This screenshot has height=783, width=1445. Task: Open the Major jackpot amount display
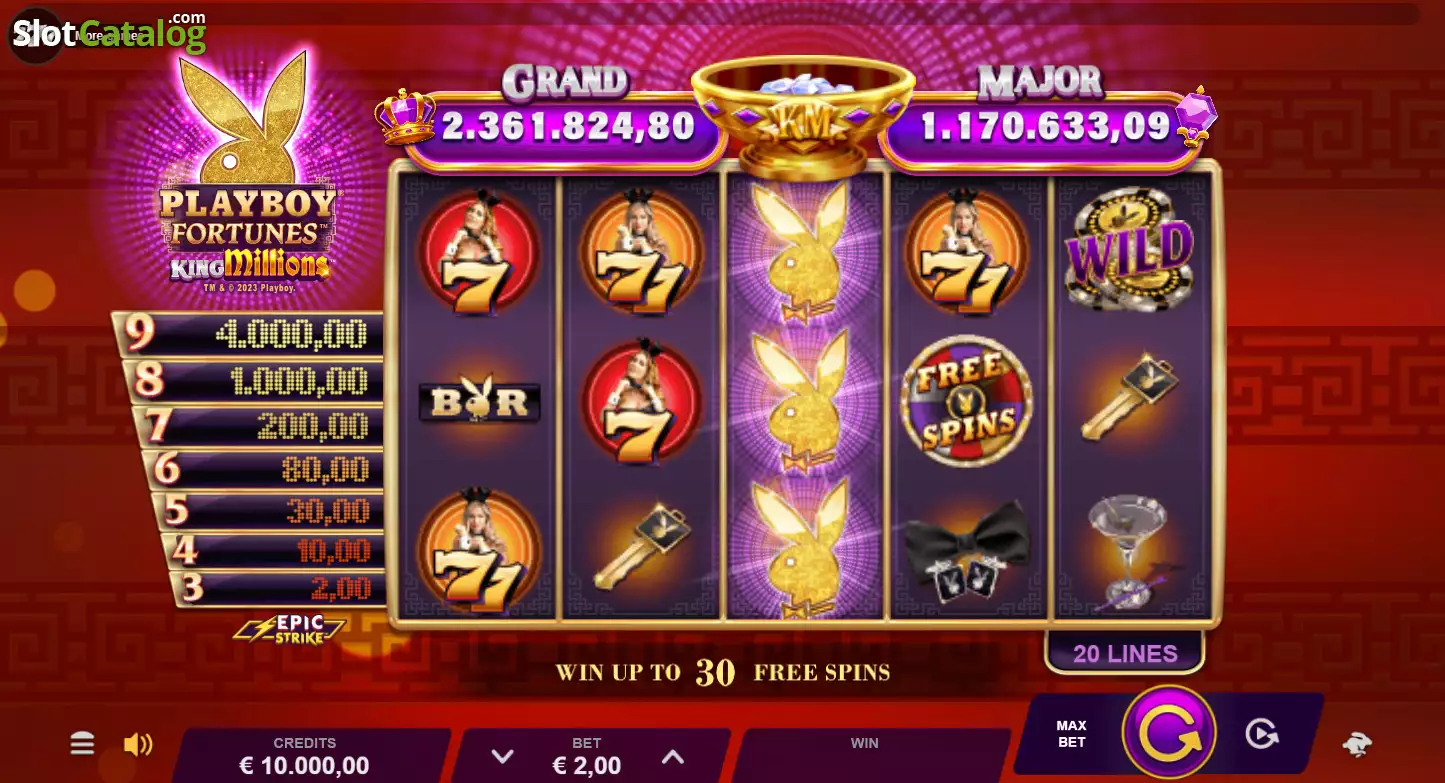tap(1045, 127)
